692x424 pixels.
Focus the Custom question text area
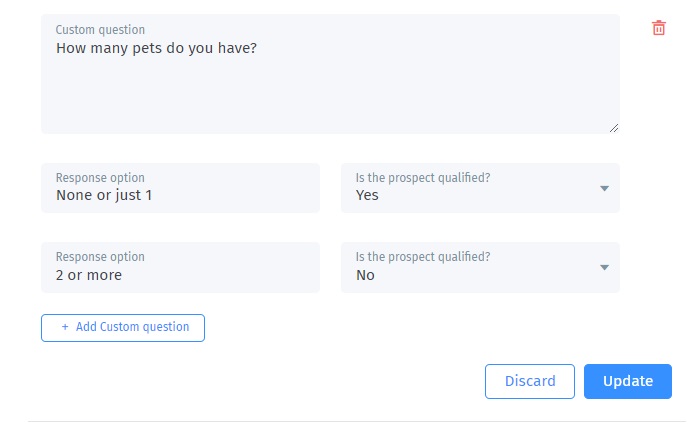pyautogui.click(x=330, y=90)
